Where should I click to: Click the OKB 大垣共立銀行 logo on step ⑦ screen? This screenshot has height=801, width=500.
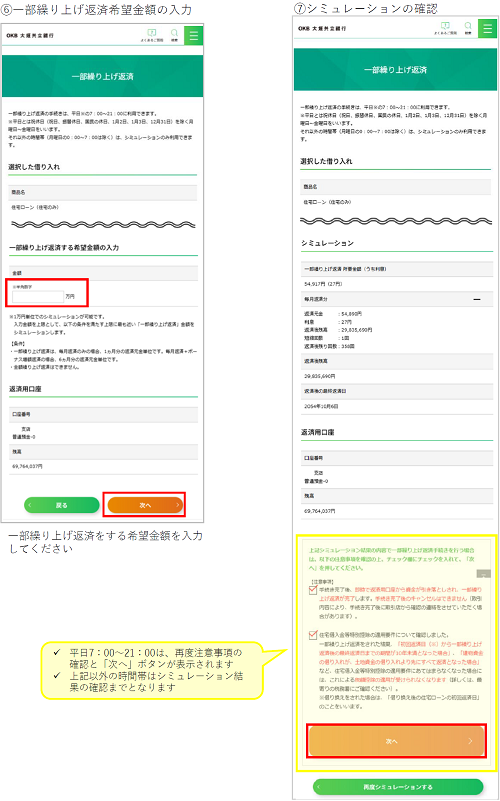(322, 29)
